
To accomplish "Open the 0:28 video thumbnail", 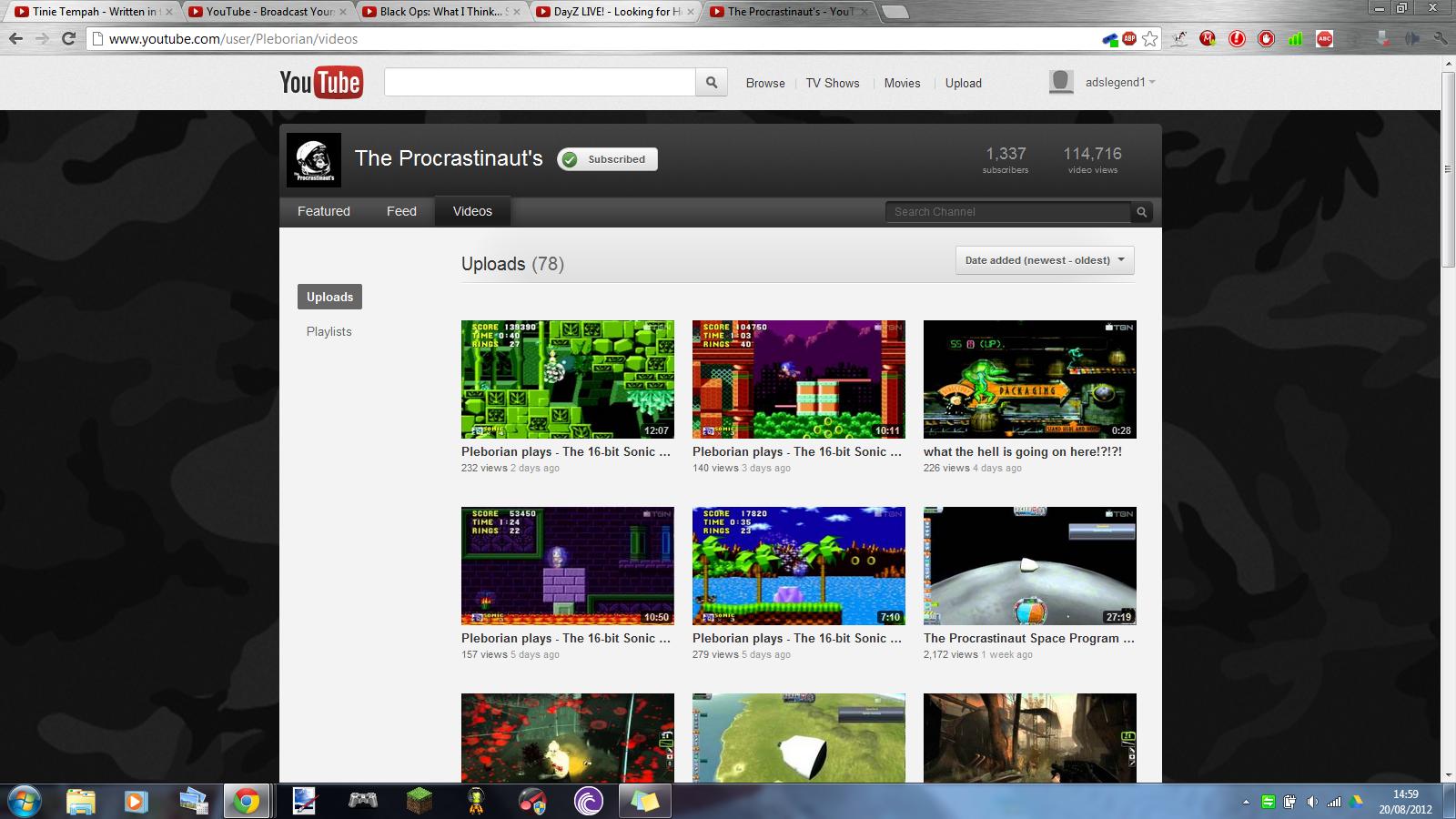I will [x=1030, y=379].
